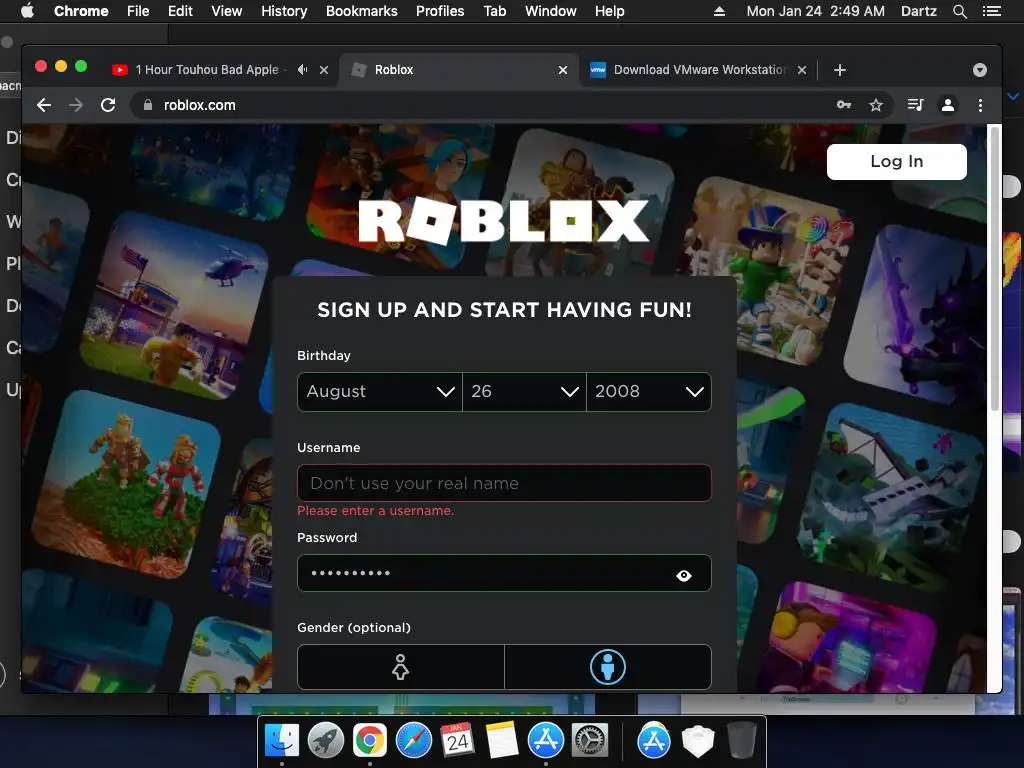Select the female gender option

pos(400,667)
